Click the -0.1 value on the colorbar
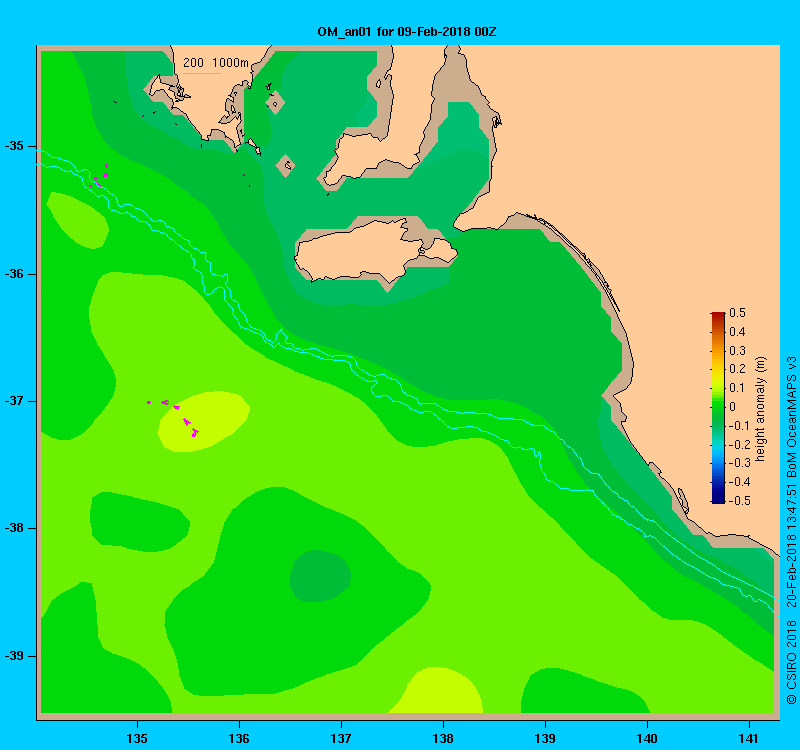The image size is (800, 750). 739,426
